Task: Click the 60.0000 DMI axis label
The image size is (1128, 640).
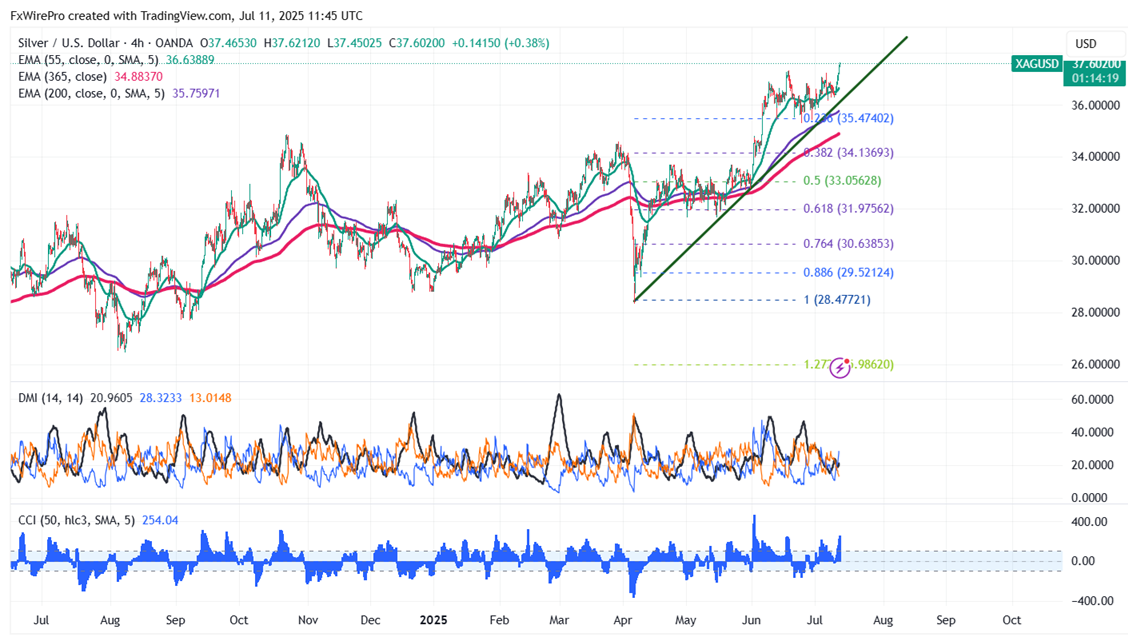Action: click(1093, 399)
